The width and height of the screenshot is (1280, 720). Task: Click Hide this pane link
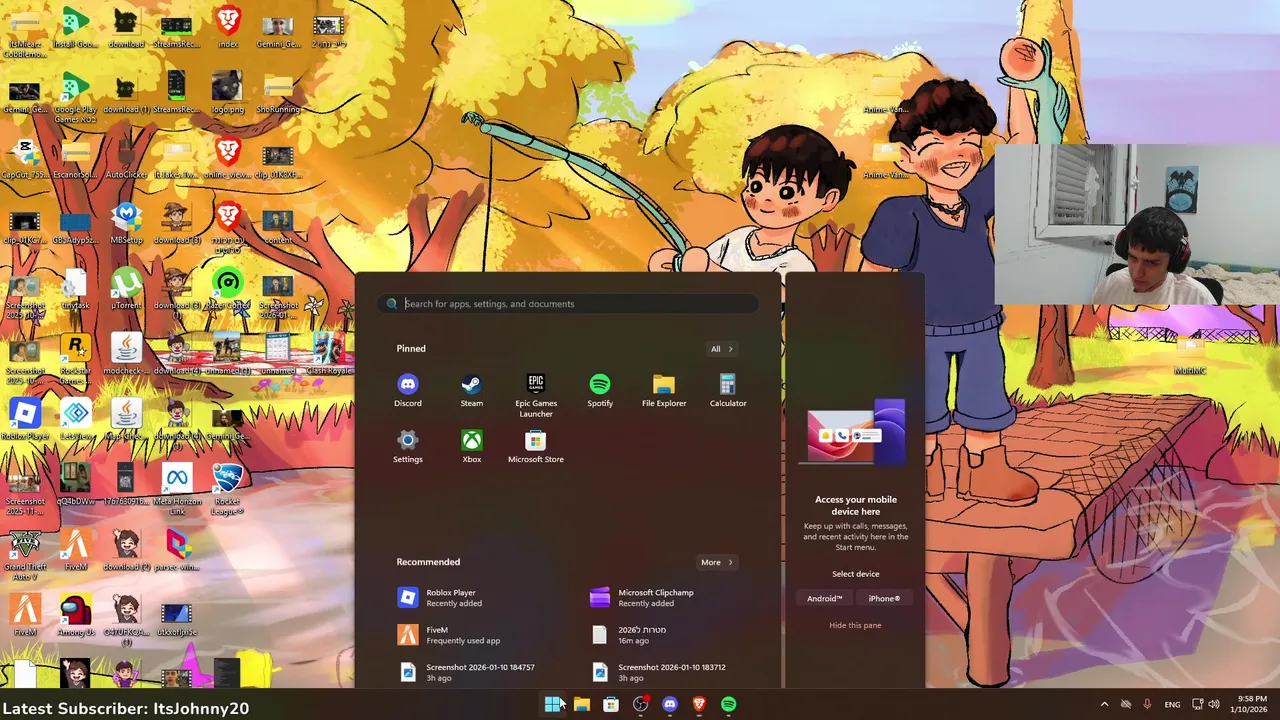click(x=855, y=625)
